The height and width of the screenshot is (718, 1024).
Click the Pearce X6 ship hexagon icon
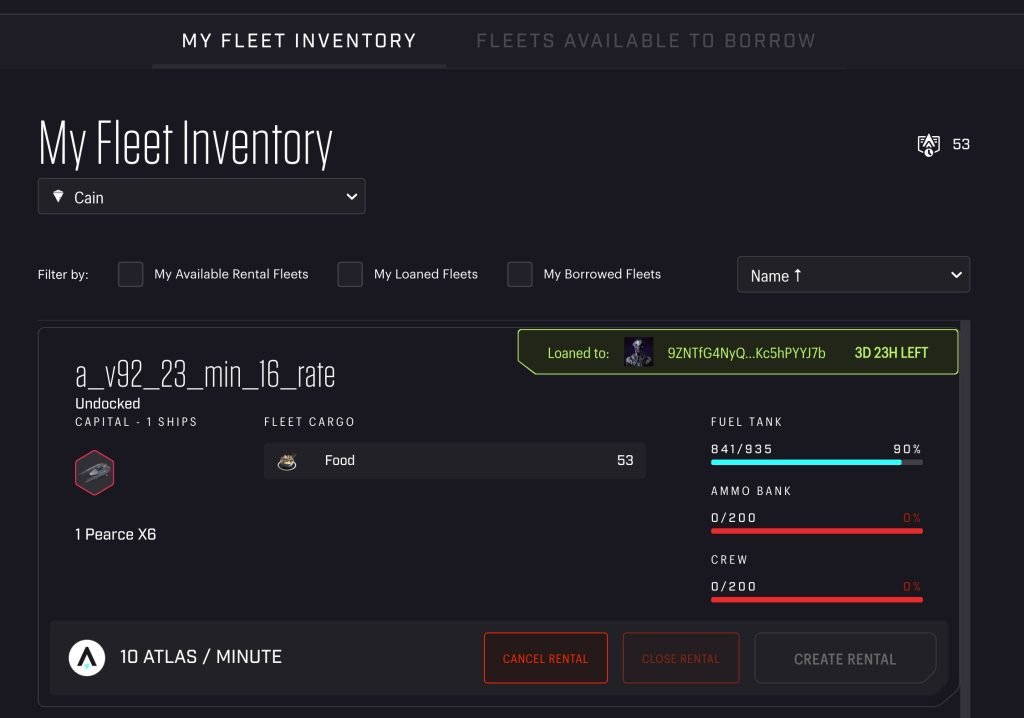[94, 472]
